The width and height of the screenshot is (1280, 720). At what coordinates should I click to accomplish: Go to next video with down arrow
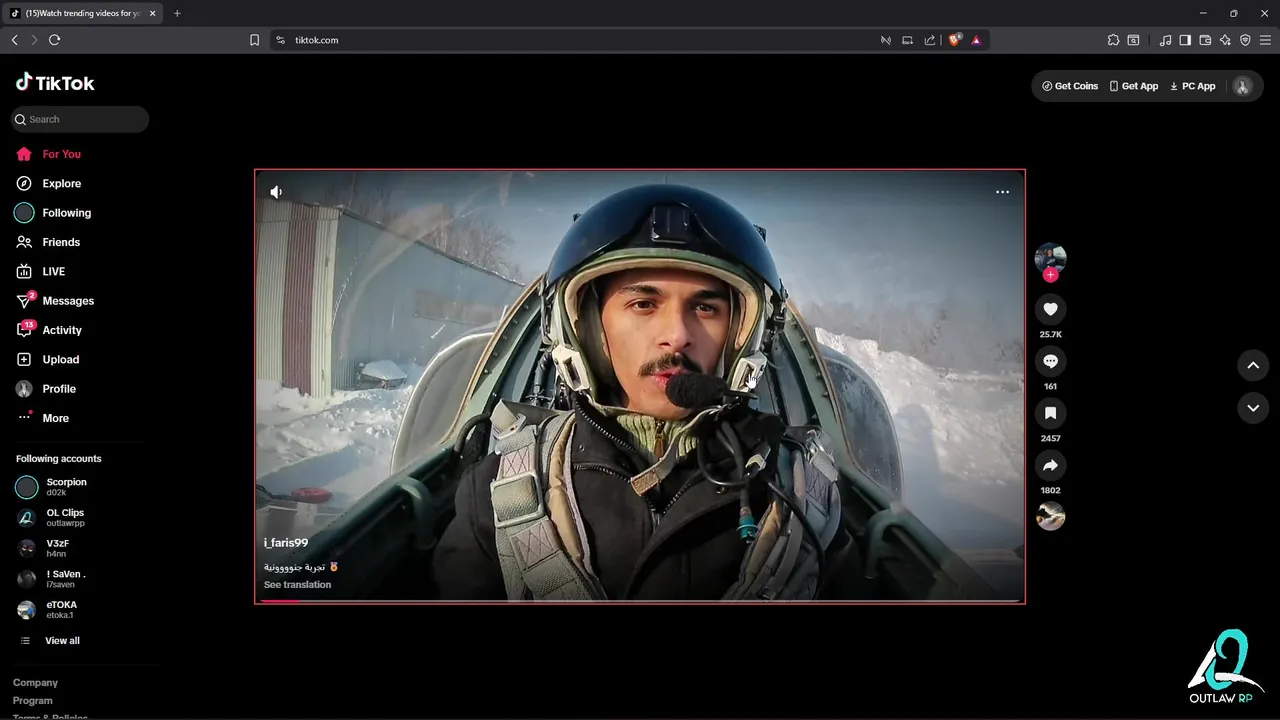1253,408
